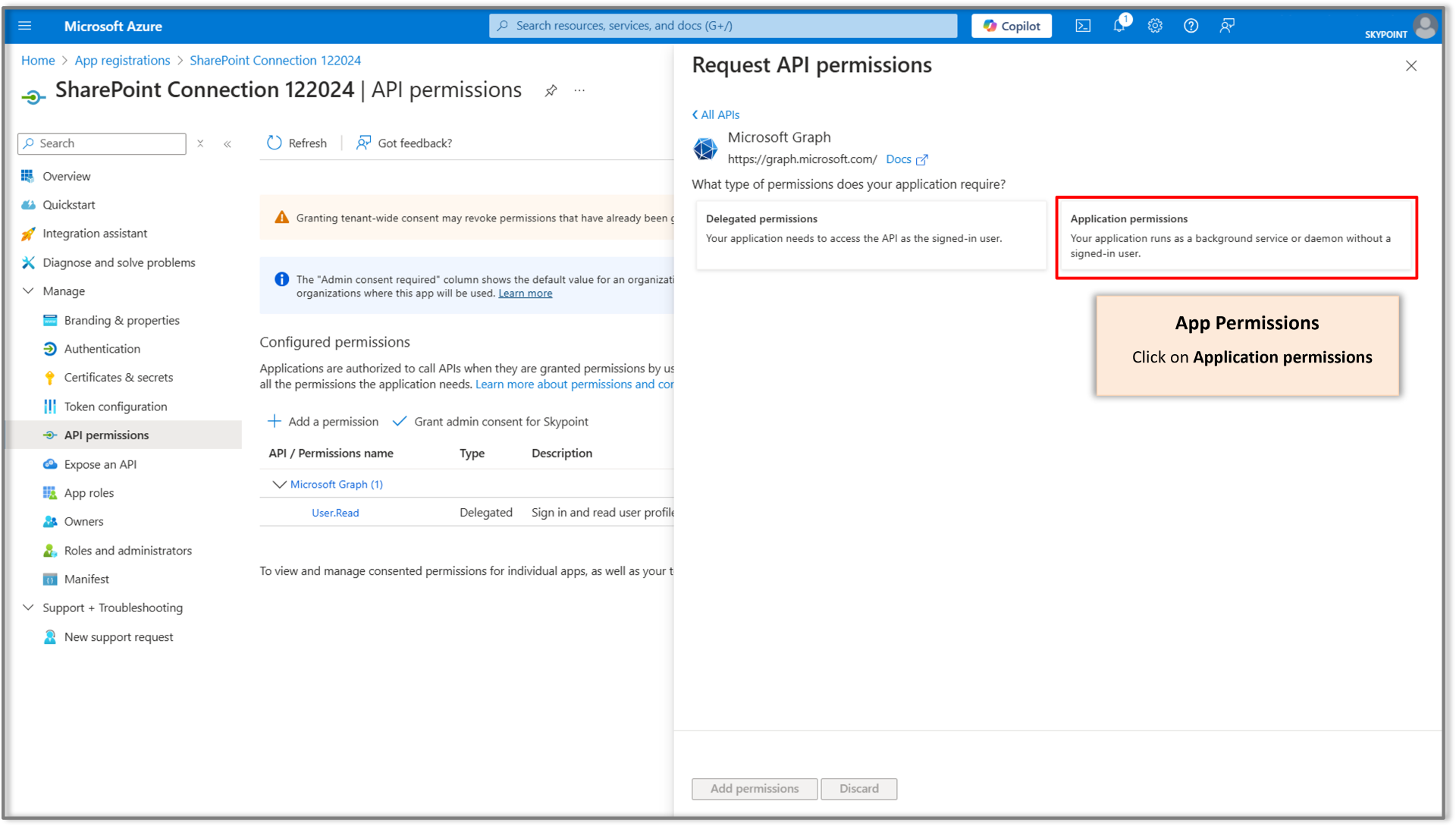Open the portal hamburger menu

pos(25,25)
